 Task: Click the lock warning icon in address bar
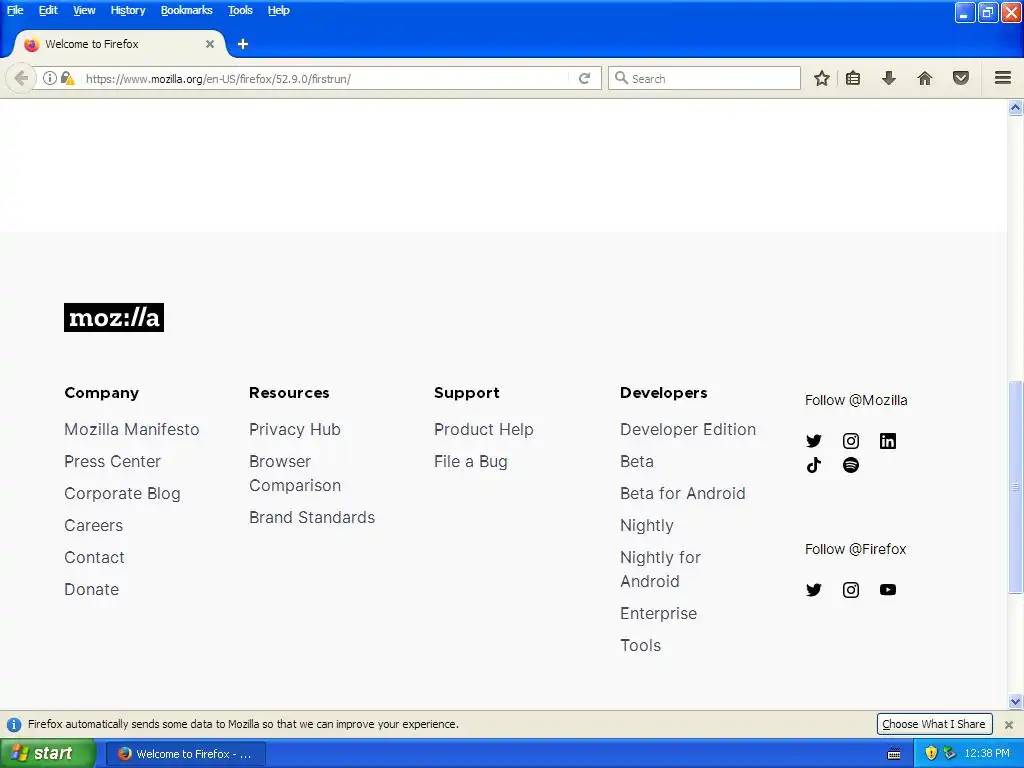tap(67, 78)
